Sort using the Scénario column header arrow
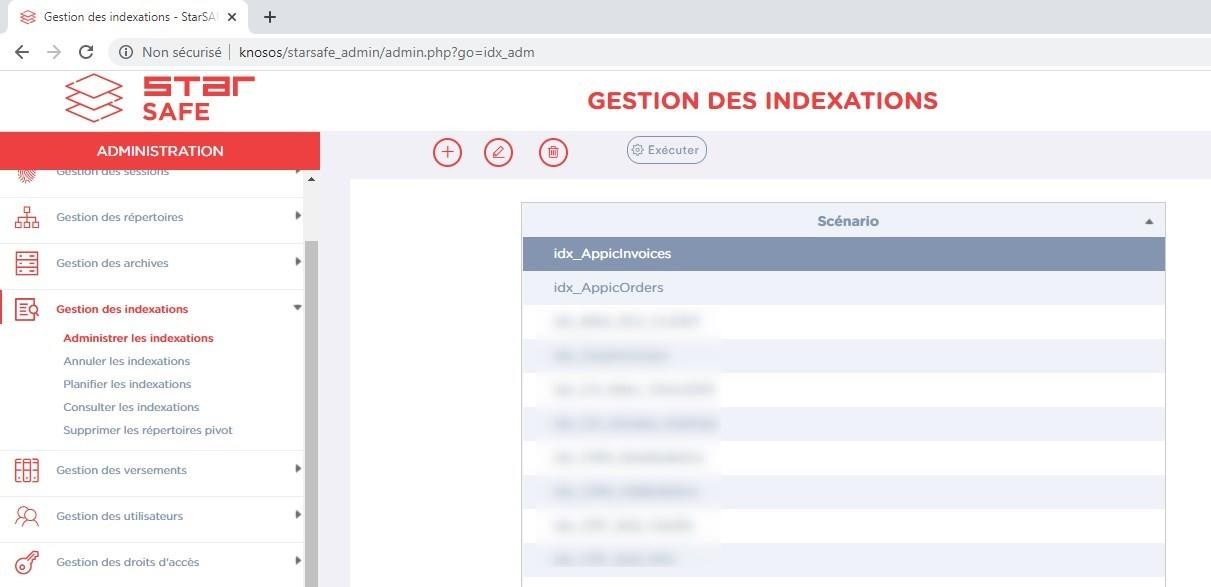Viewport: 1211px width, 587px height. (1149, 221)
